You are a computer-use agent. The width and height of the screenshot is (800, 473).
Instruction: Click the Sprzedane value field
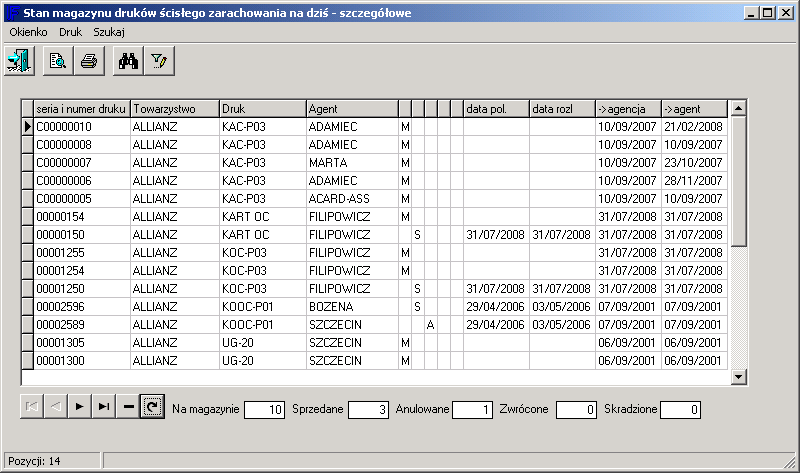(x=368, y=409)
